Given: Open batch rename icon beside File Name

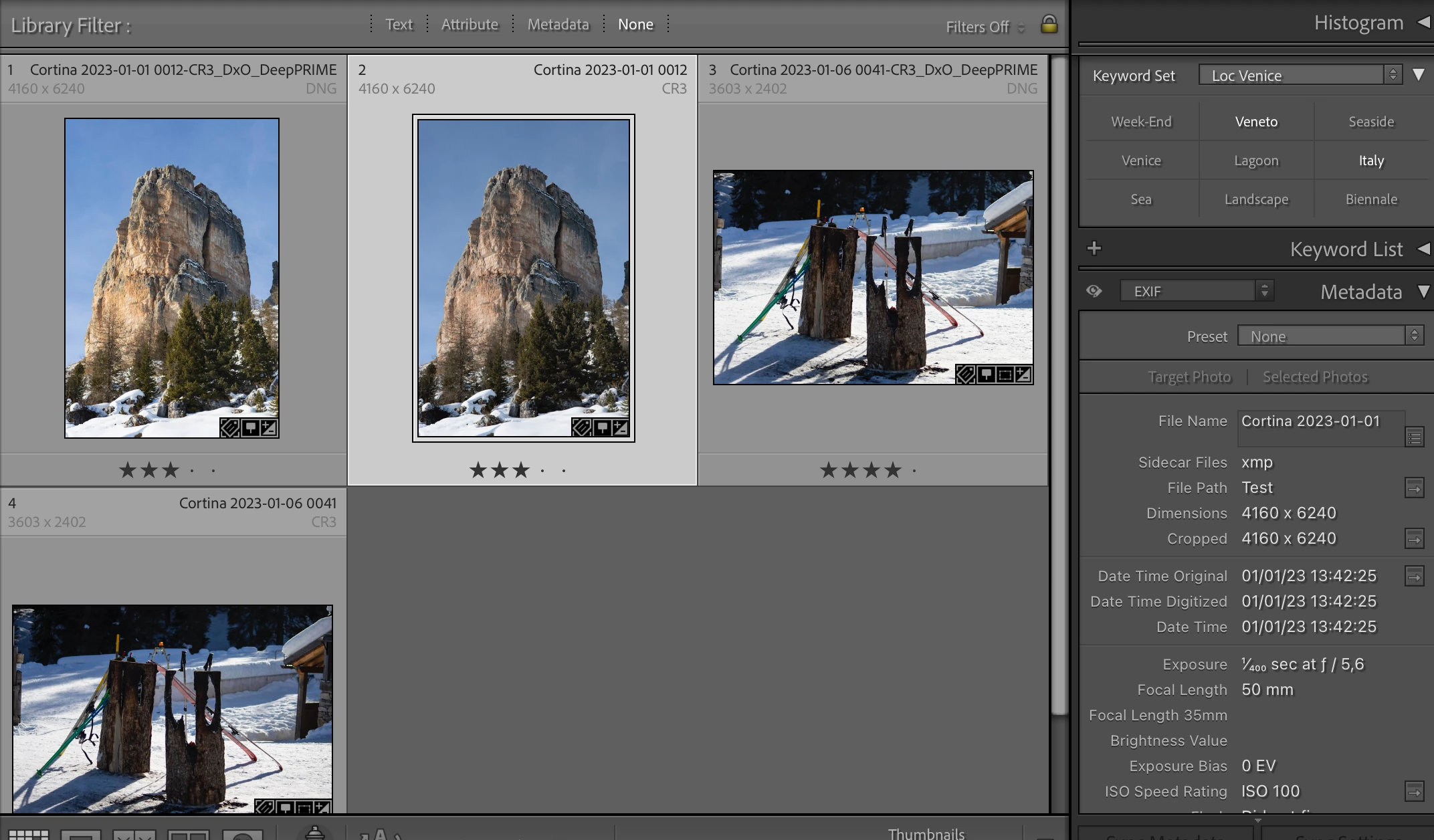Looking at the screenshot, I should pos(1414,437).
